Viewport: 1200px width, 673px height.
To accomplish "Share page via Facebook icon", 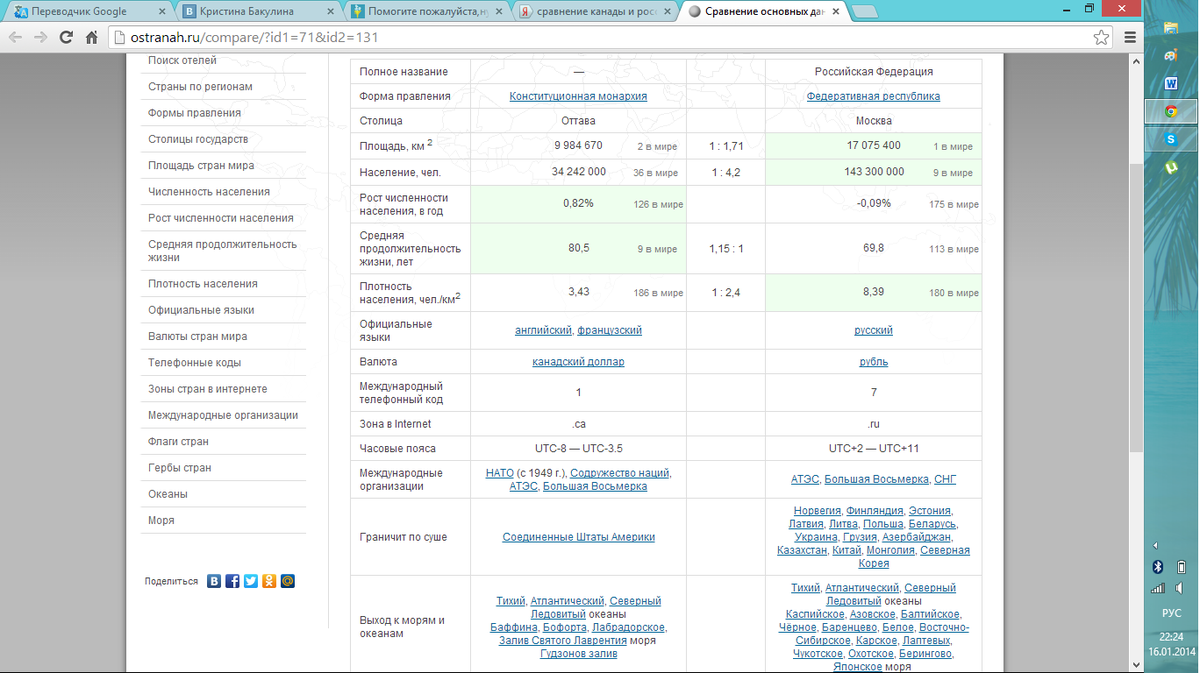I will tap(232, 581).
